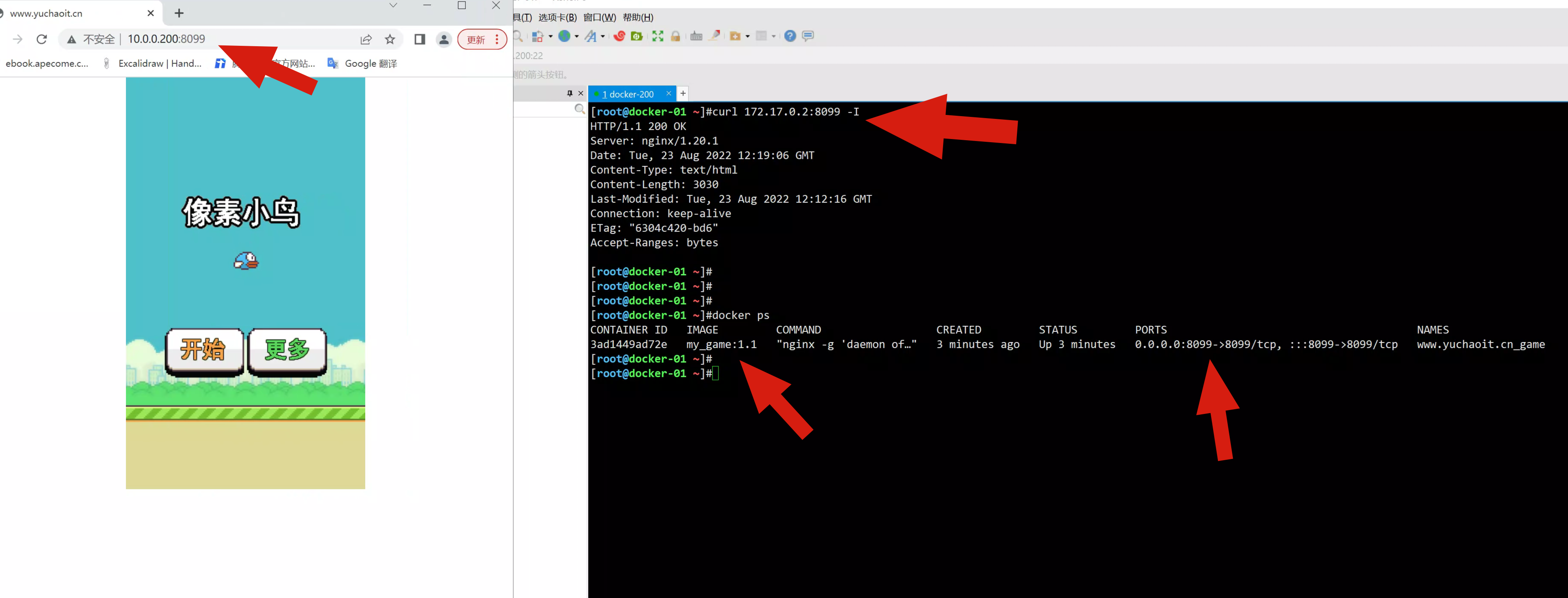Open Xshell help question mark icon
Image resolution: width=1568 pixels, height=598 pixels.
pos(790,36)
